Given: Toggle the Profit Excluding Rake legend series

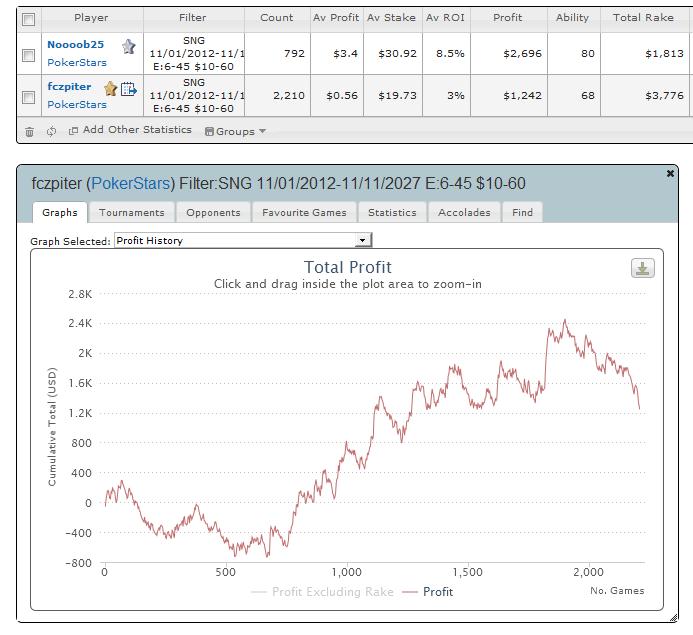Looking at the screenshot, I should [322, 592].
